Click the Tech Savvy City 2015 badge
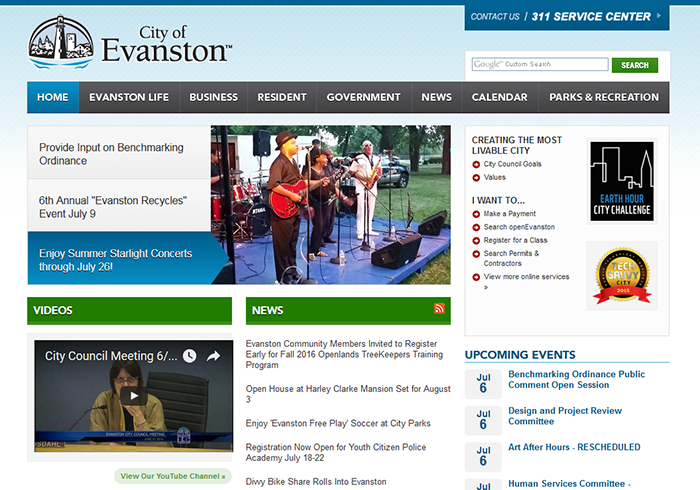Viewport: 700px width, 490px height. click(x=622, y=275)
